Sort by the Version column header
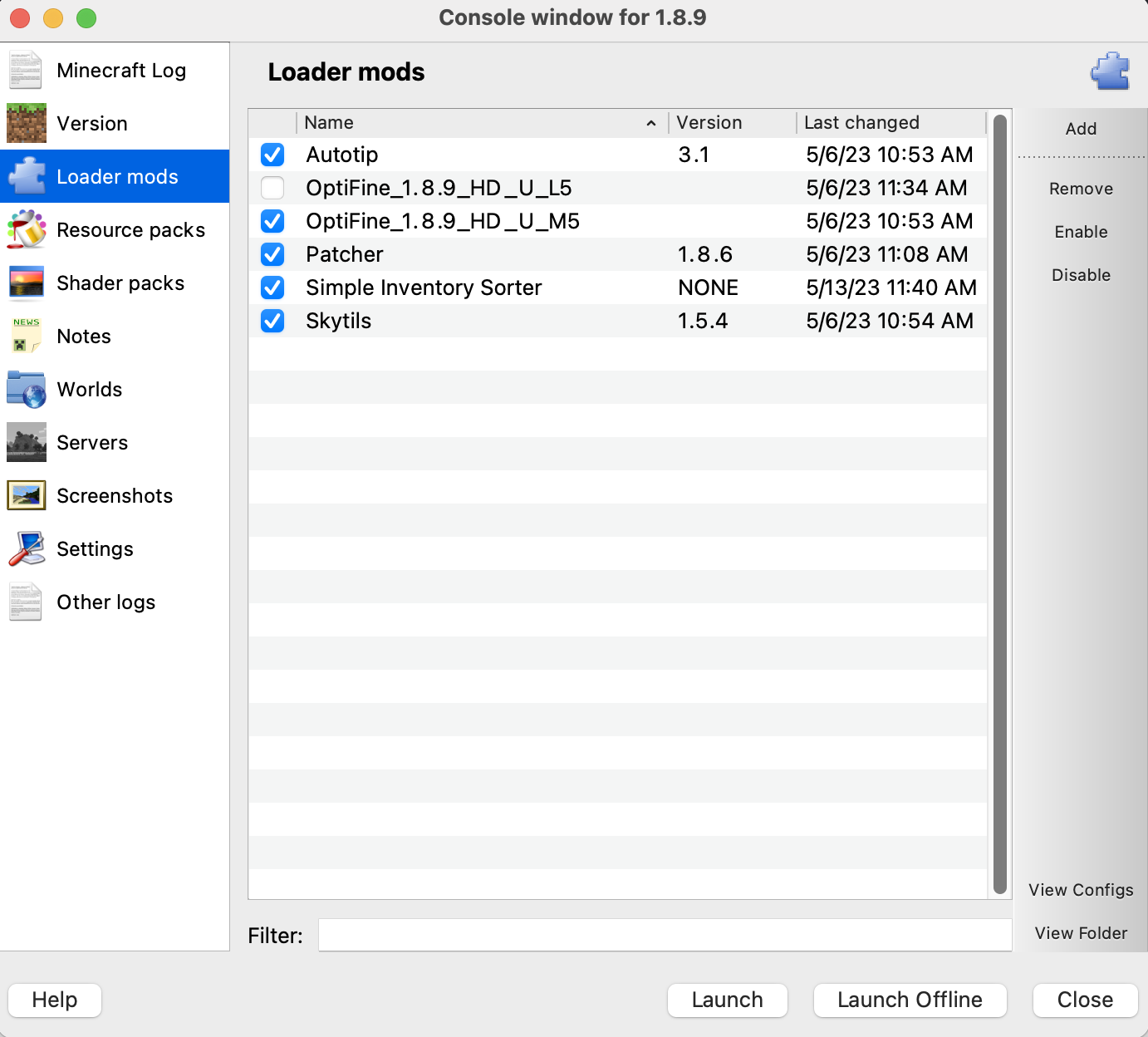The image size is (1148, 1037). pyautogui.click(x=709, y=122)
